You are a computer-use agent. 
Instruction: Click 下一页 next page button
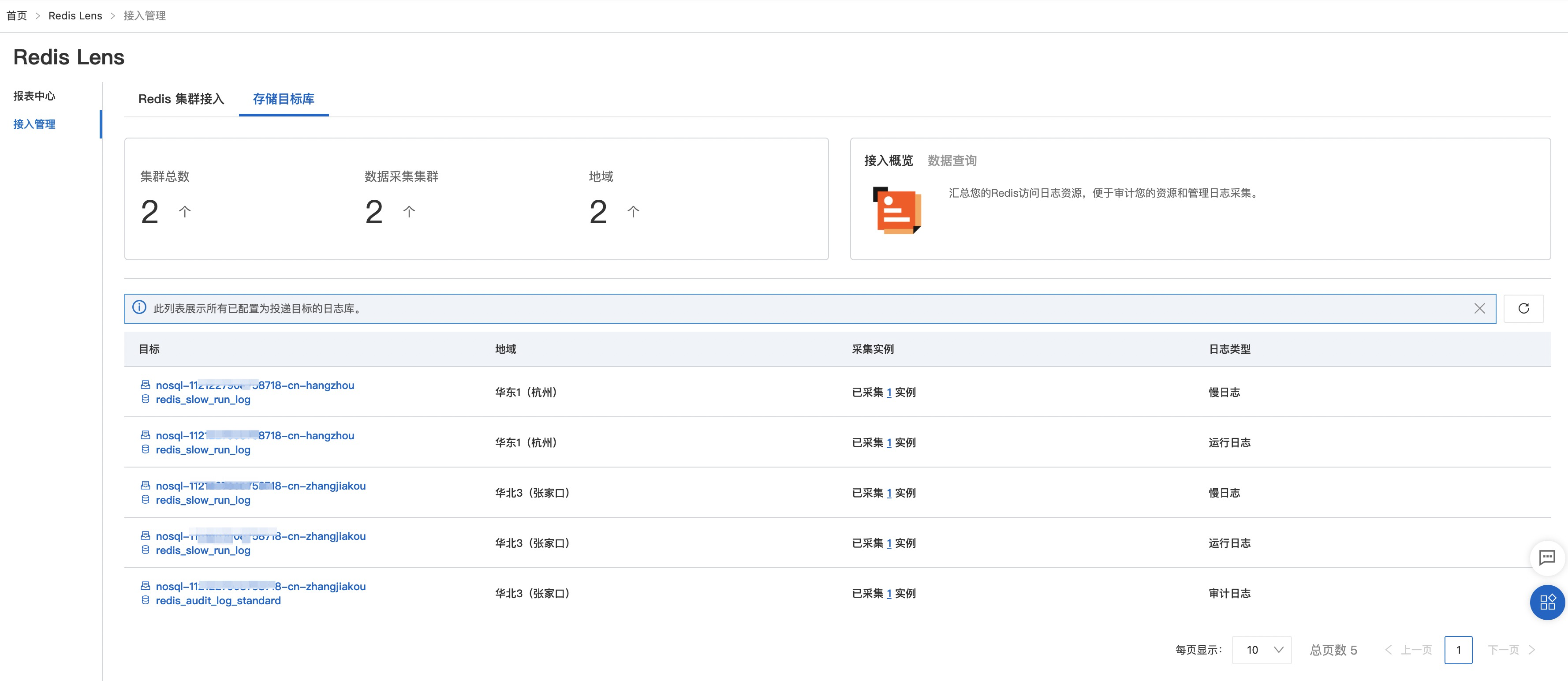pos(1512,650)
